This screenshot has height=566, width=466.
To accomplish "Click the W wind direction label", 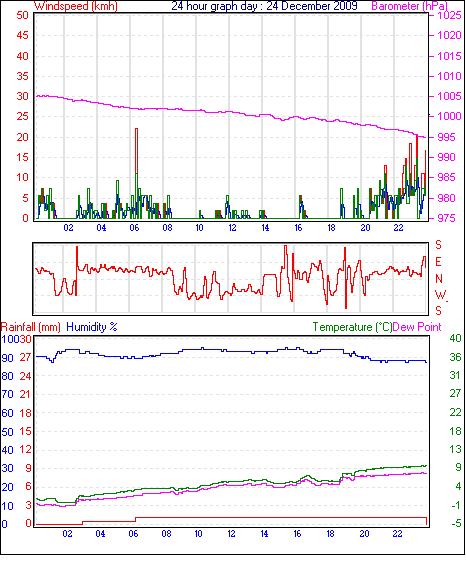I will pyautogui.click(x=440, y=295).
